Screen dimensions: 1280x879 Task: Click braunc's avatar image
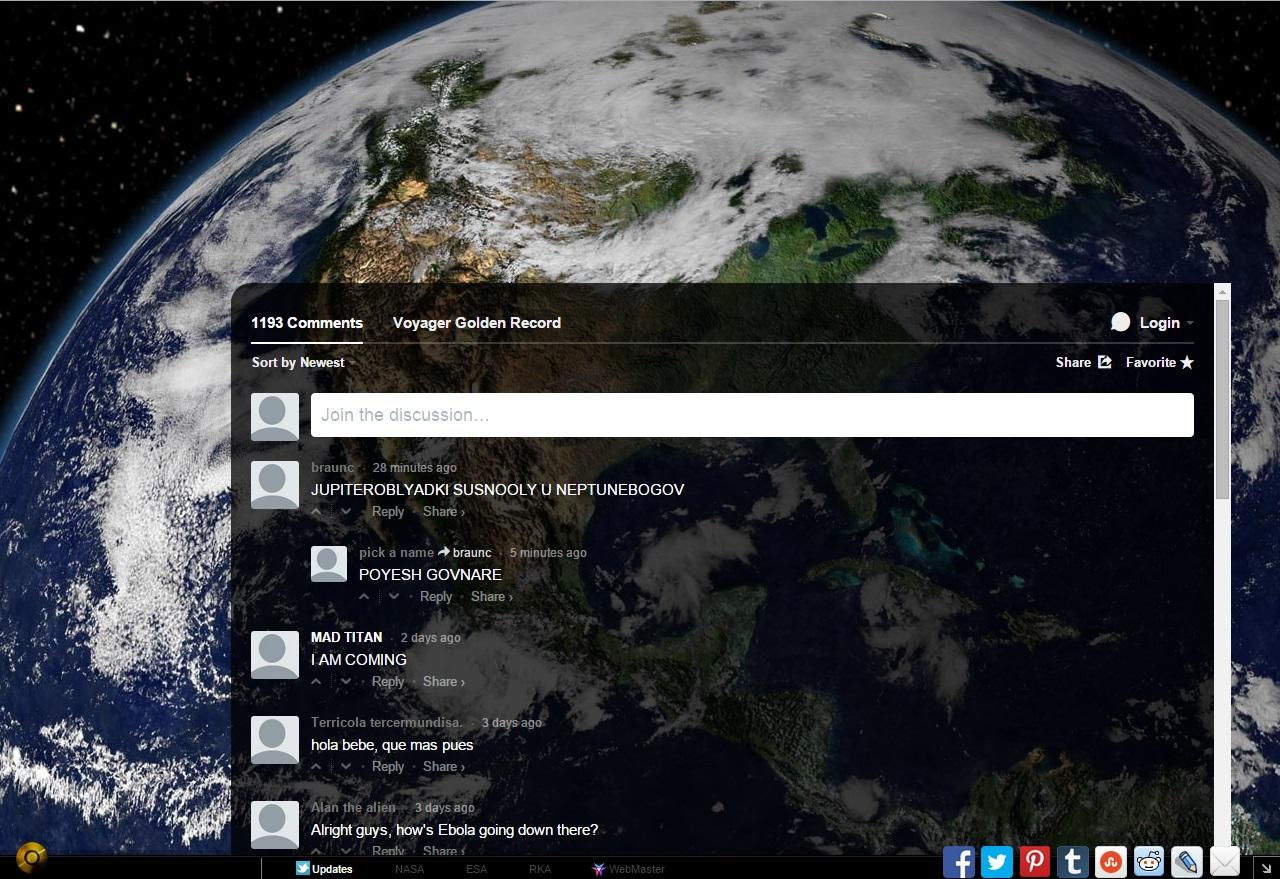point(275,485)
